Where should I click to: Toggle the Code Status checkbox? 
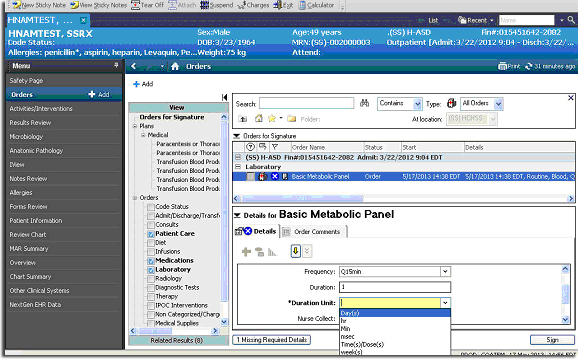(x=150, y=207)
